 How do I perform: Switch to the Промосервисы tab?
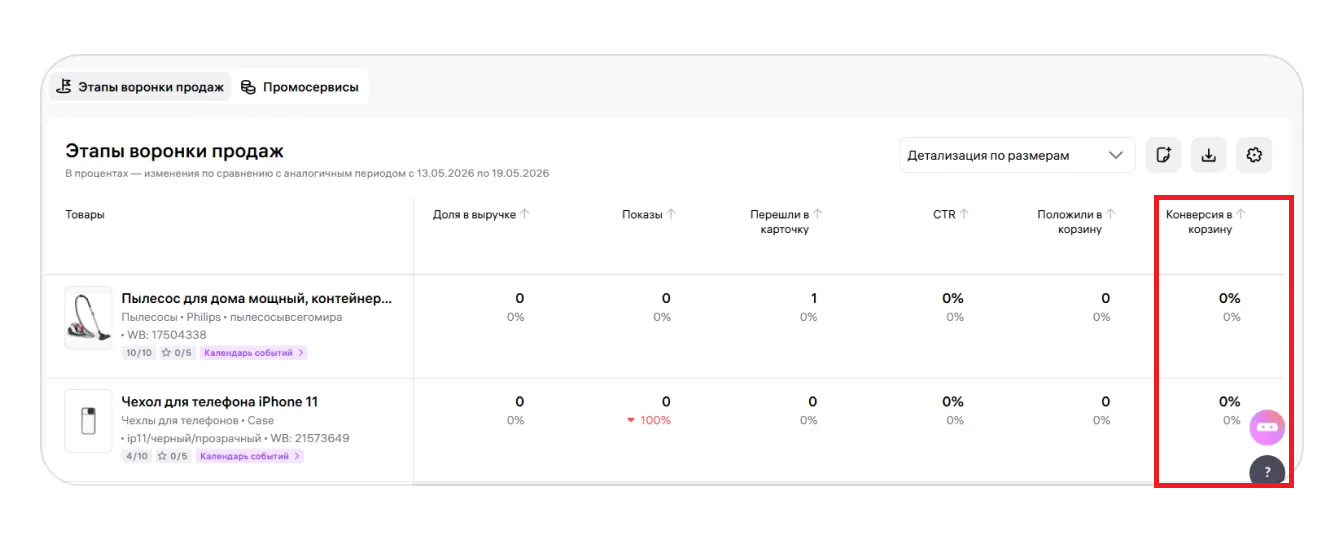tap(300, 87)
